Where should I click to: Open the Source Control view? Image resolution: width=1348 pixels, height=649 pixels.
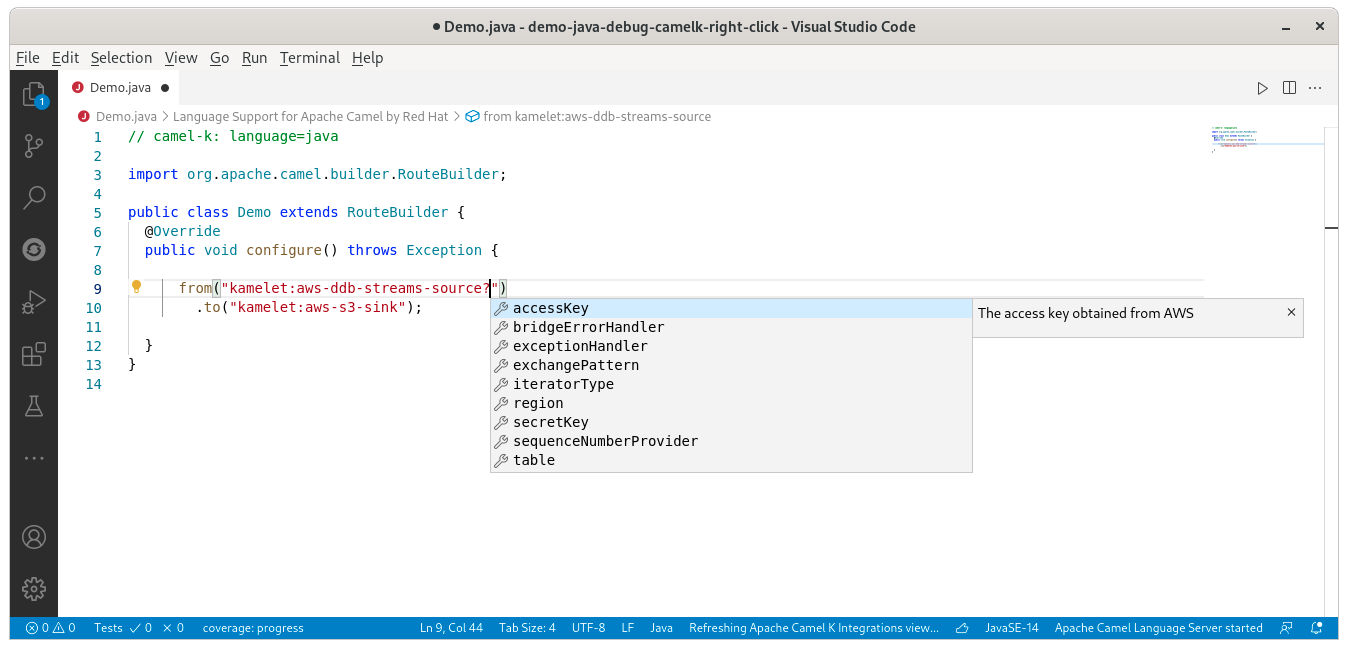(x=34, y=146)
